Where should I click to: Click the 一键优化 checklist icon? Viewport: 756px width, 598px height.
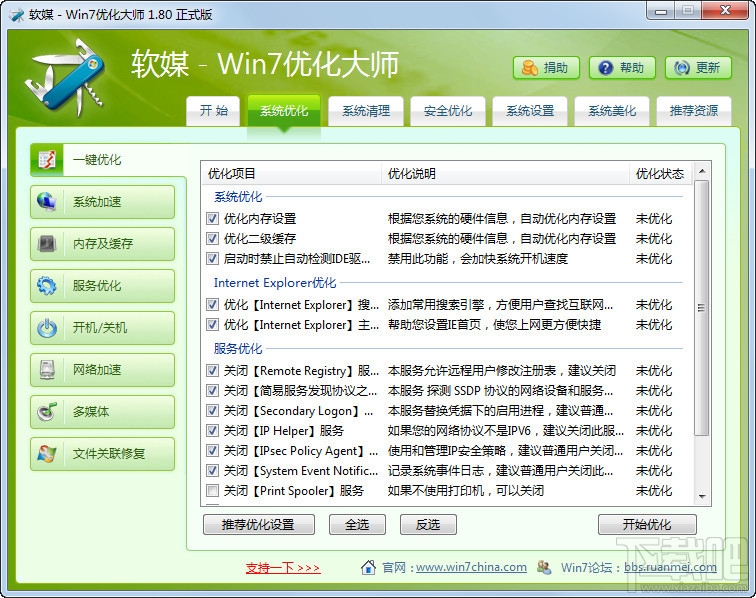point(47,160)
